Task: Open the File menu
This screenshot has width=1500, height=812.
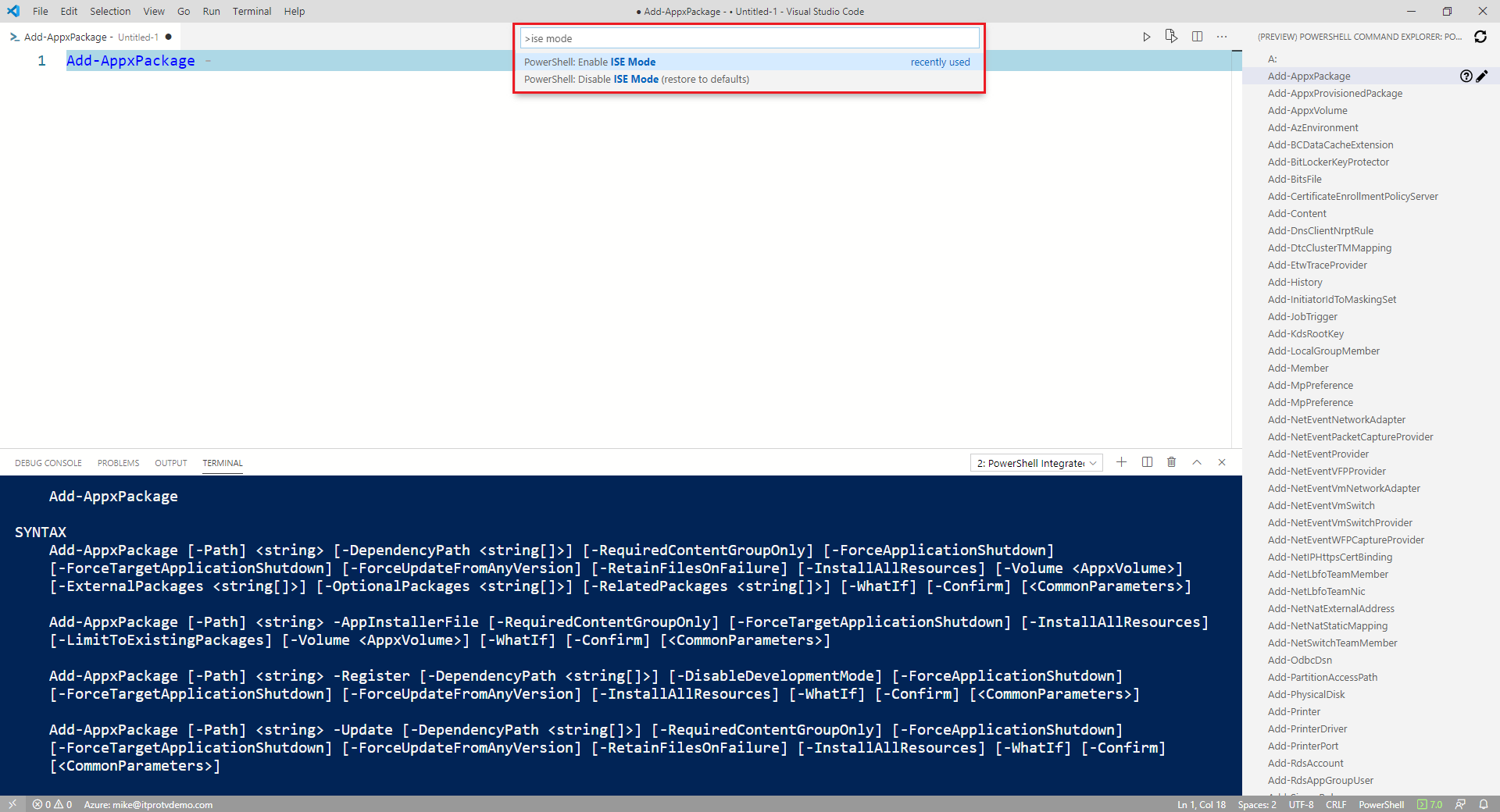Action: (41, 11)
